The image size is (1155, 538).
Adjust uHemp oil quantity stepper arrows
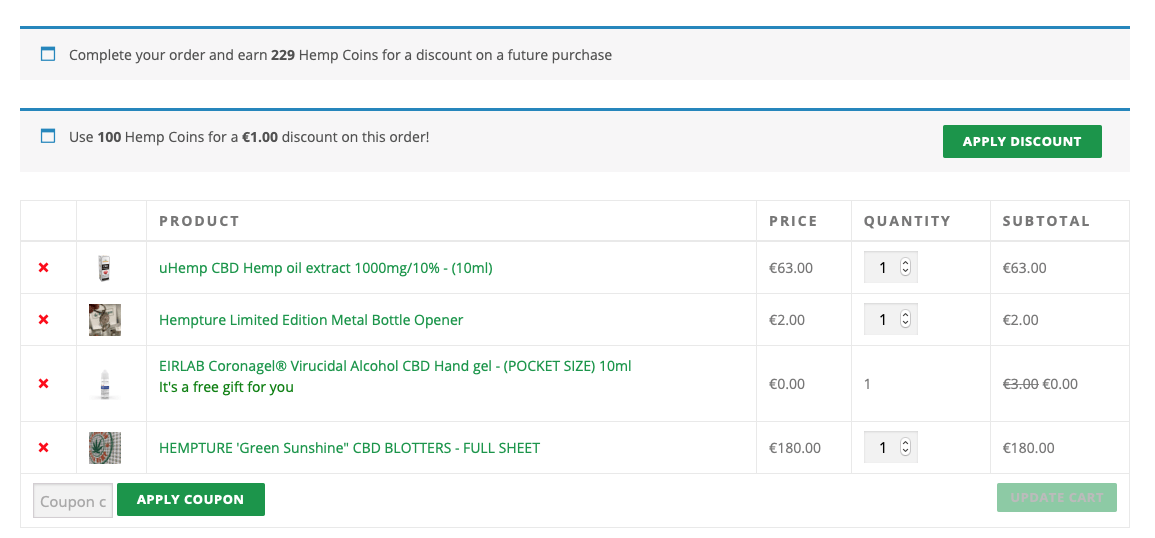tap(905, 267)
